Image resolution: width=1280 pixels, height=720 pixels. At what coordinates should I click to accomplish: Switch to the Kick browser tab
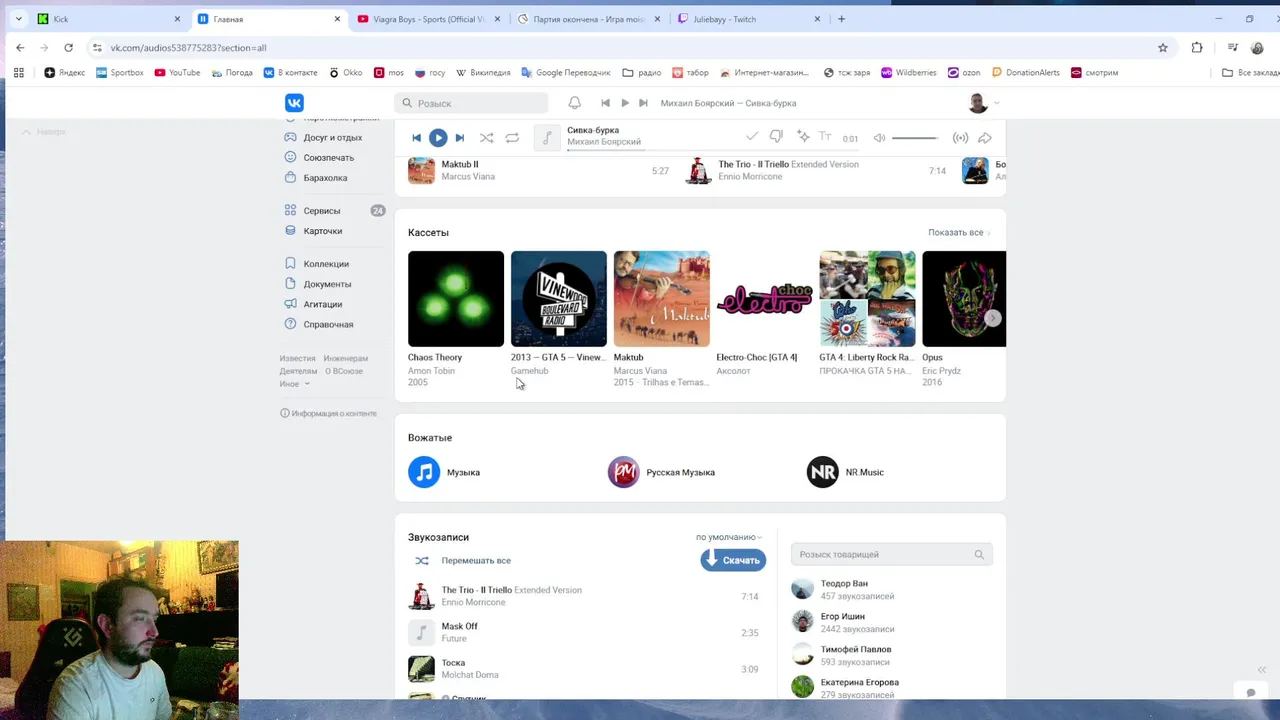click(108, 19)
